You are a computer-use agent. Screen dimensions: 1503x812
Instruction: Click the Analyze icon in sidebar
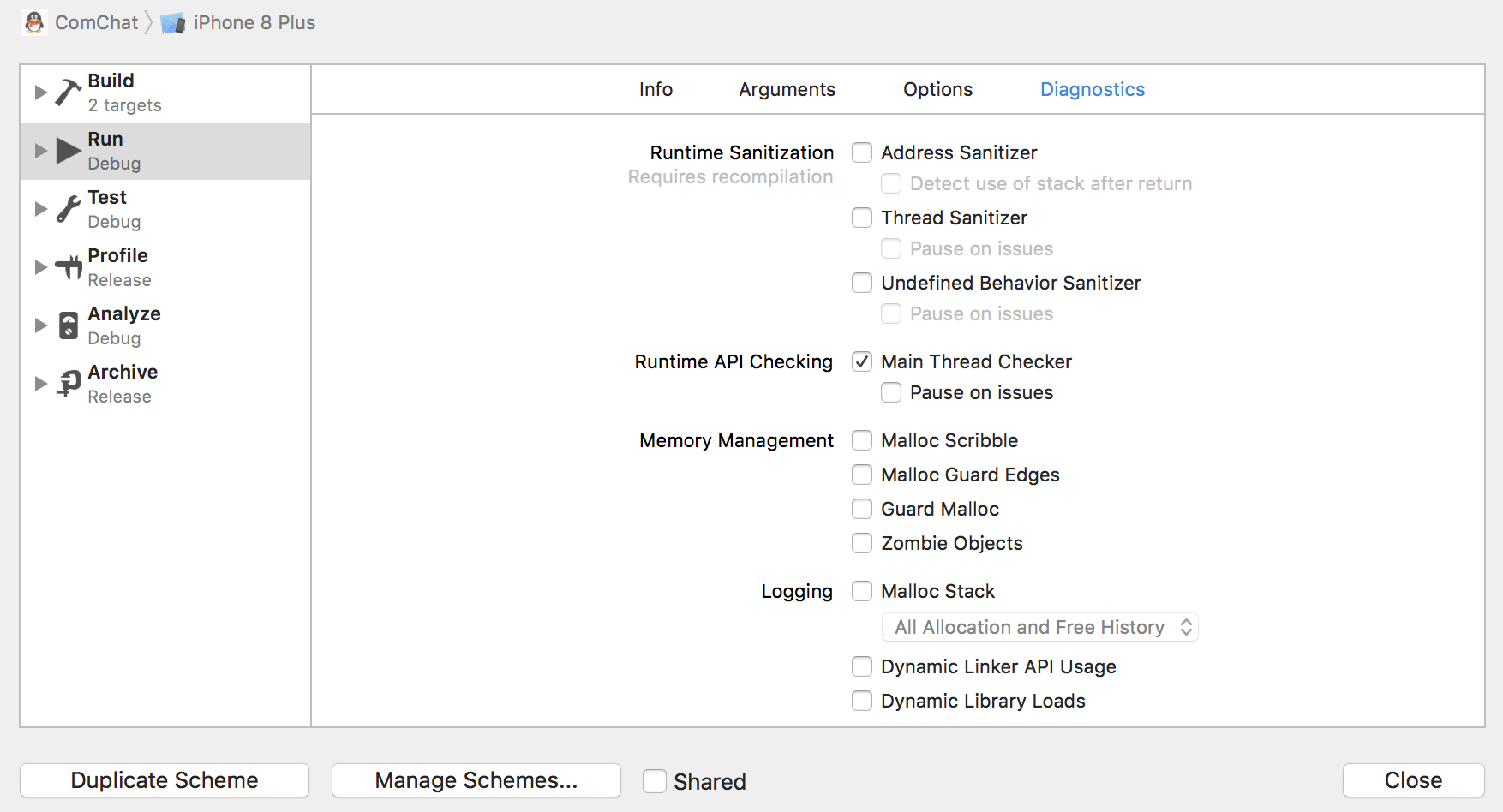point(69,325)
